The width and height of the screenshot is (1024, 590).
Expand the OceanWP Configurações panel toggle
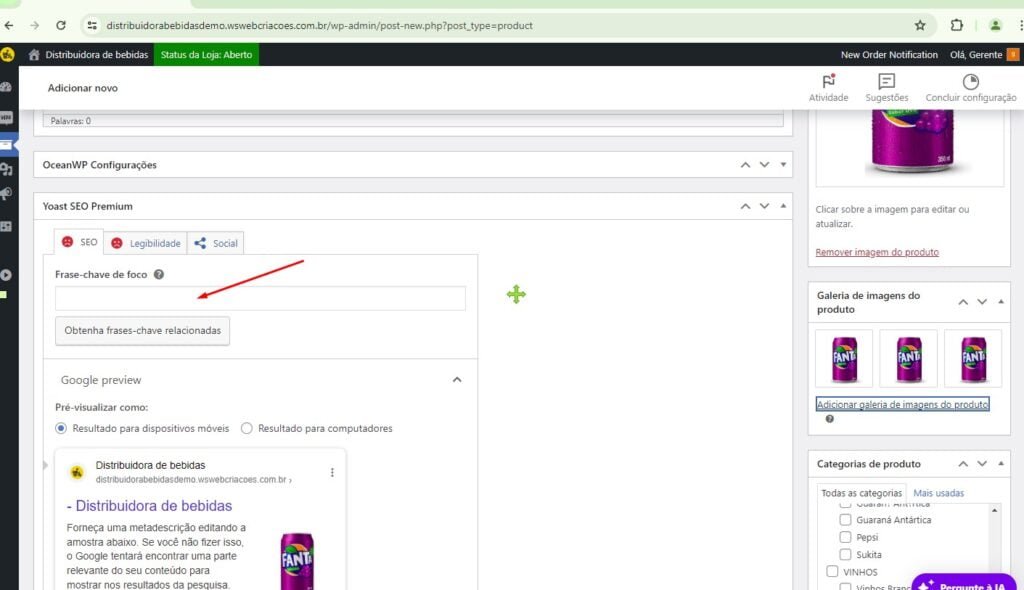pos(783,165)
